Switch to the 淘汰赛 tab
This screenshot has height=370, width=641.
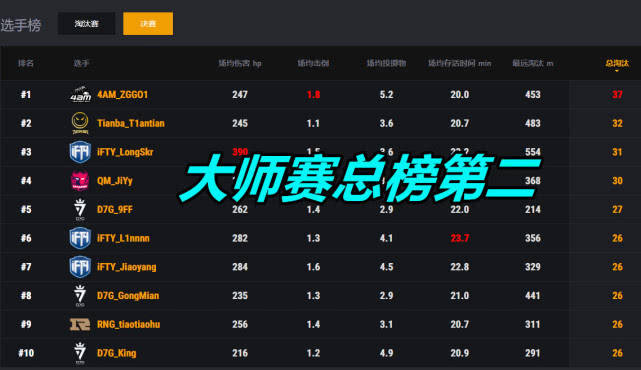pyautogui.click(x=86, y=24)
